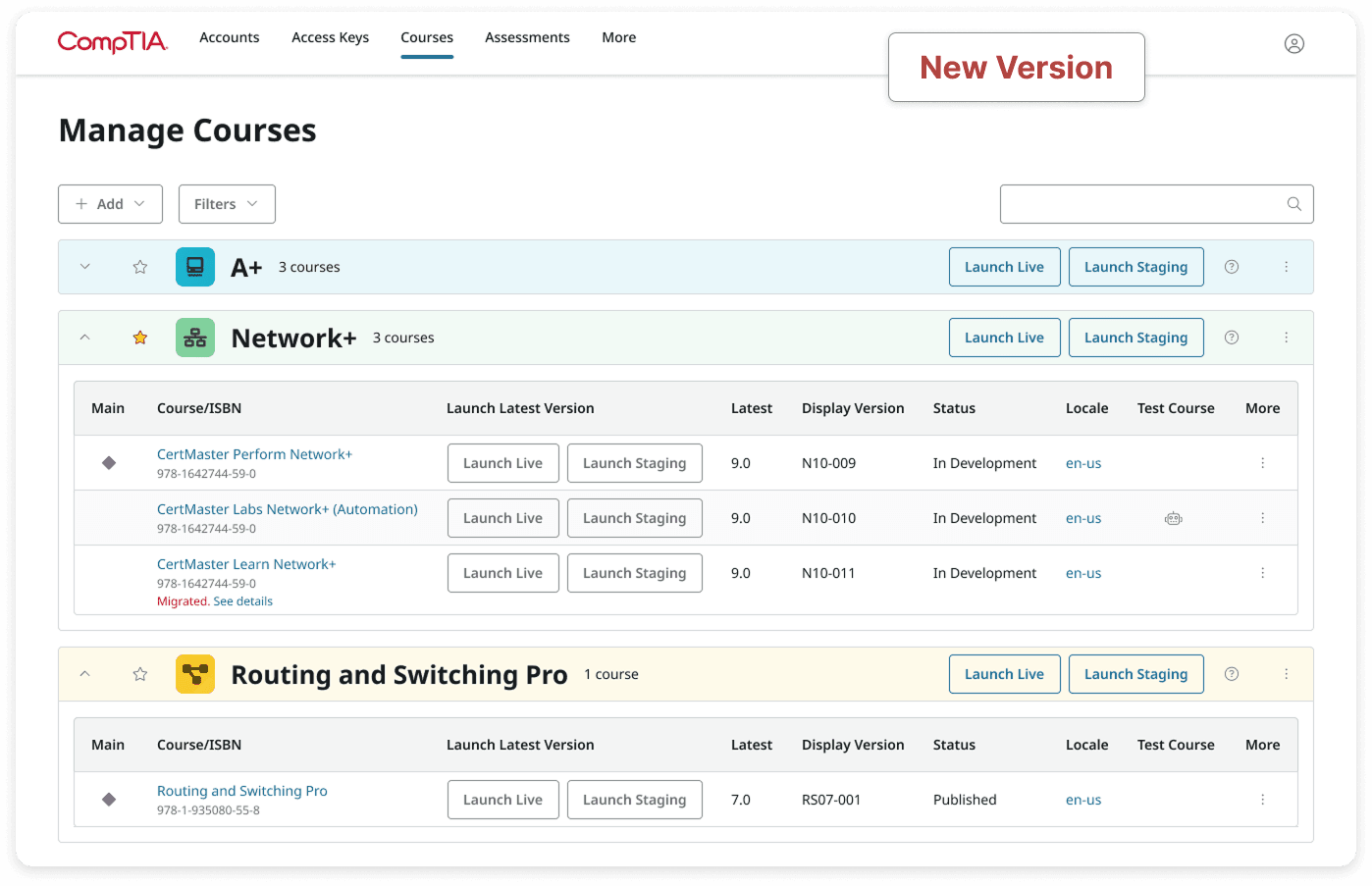Open the user account profile icon
The image size is (1372, 886).
pyautogui.click(x=1294, y=43)
